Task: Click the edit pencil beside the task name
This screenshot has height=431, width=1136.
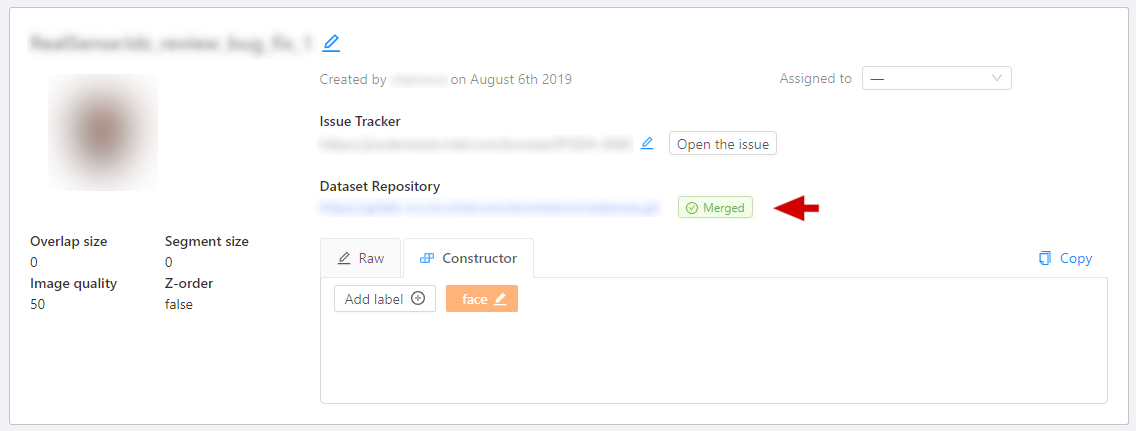Action: click(331, 43)
